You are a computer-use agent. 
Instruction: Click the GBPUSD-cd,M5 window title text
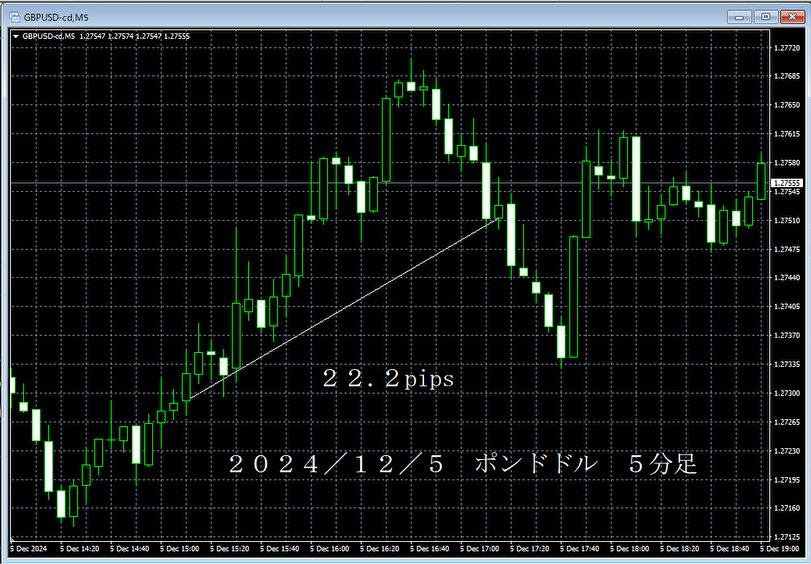[56, 18]
